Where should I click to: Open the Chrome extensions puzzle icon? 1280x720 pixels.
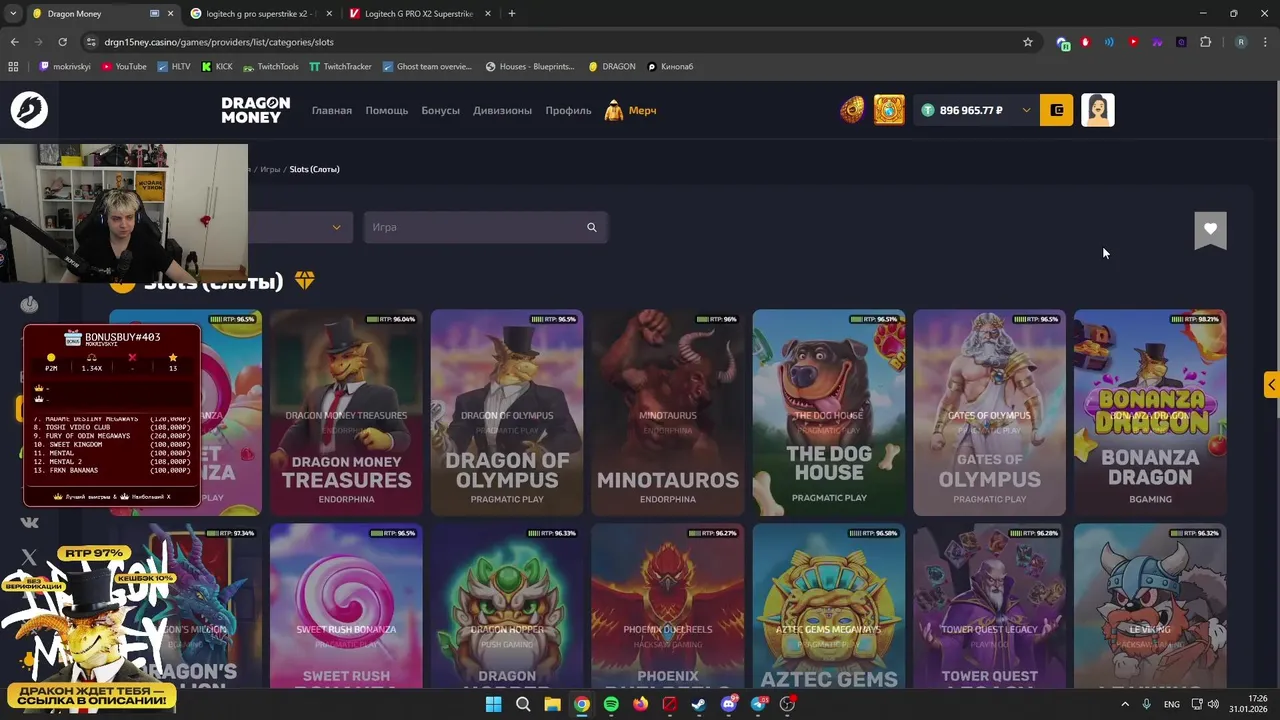pos(1205,42)
